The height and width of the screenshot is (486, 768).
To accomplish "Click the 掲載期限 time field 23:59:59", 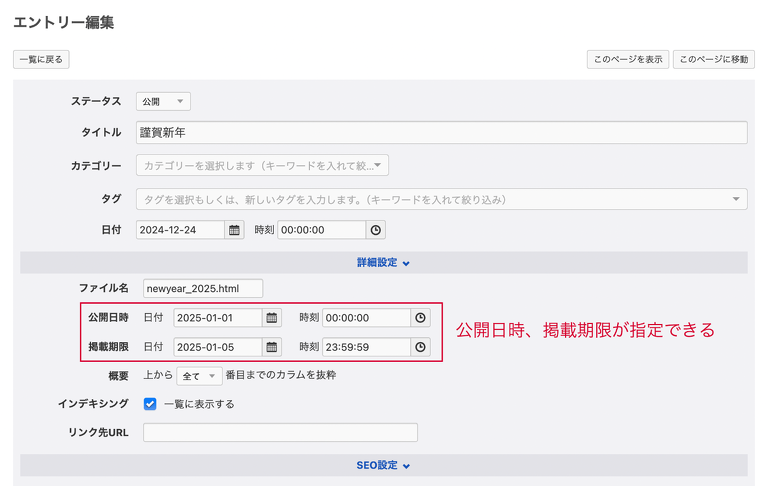I will click(x=366, y=347).
